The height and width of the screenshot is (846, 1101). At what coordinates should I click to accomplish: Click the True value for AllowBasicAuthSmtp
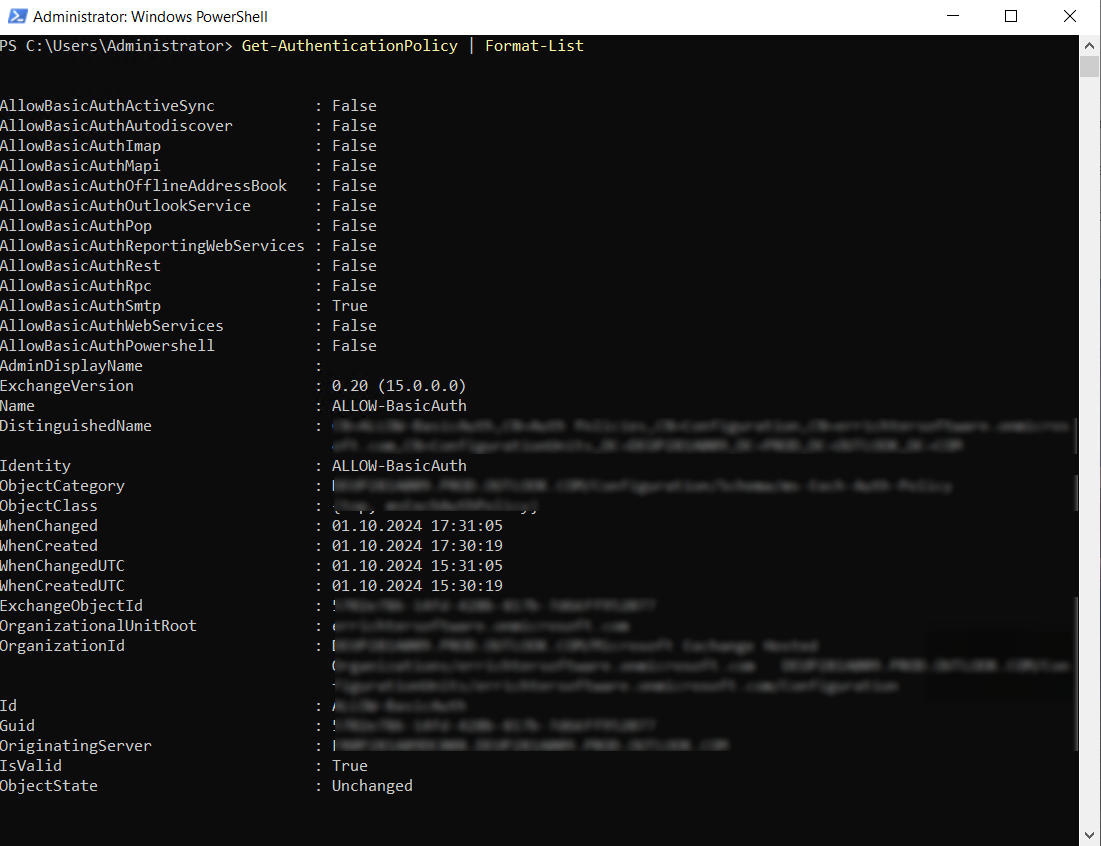pos(350,306)
